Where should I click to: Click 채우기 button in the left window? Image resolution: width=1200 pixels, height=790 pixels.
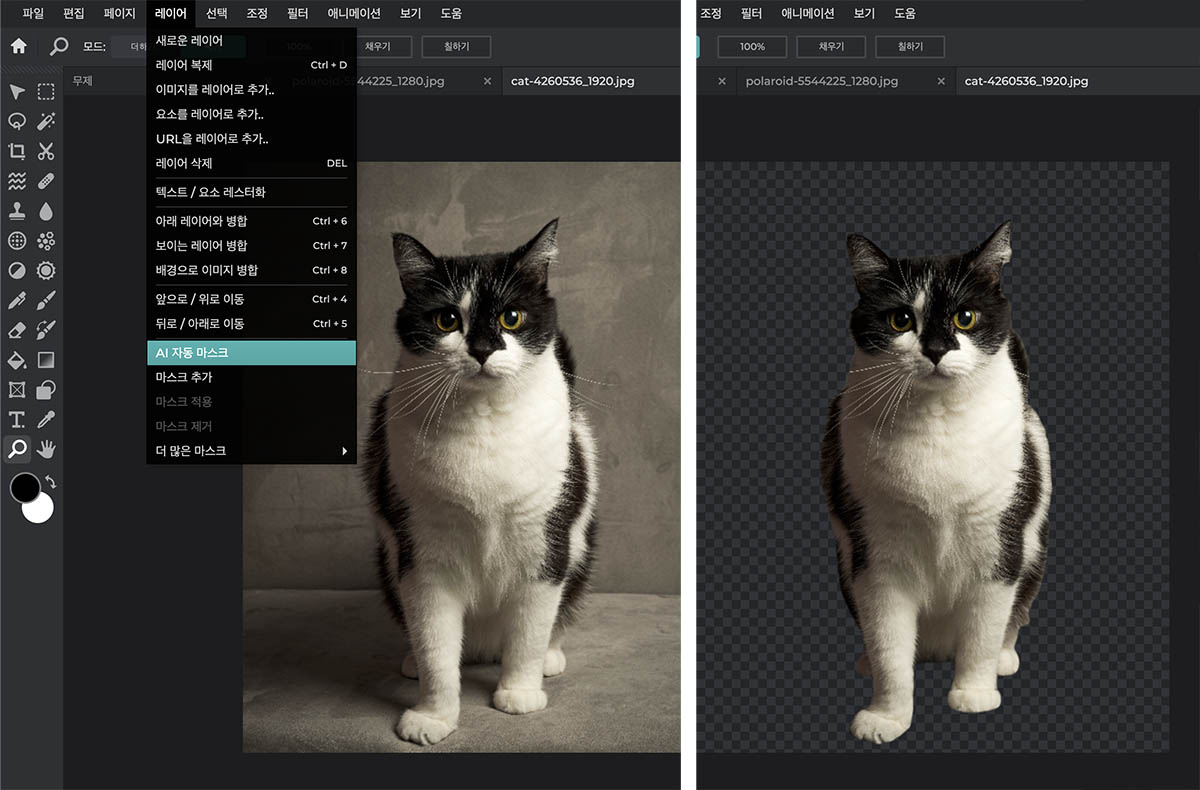click(x=377, y=46)
